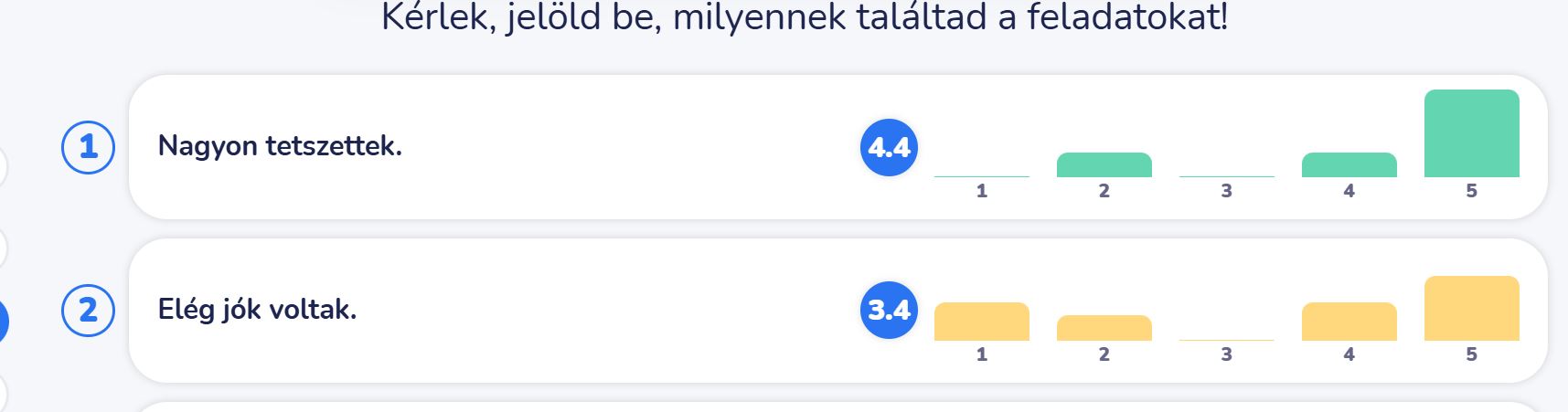Image resolution: width=1568 pixels, height=412 pixels.
Task: Click axis label 5 under the green chart
Action: click(x=1471, y=191)
